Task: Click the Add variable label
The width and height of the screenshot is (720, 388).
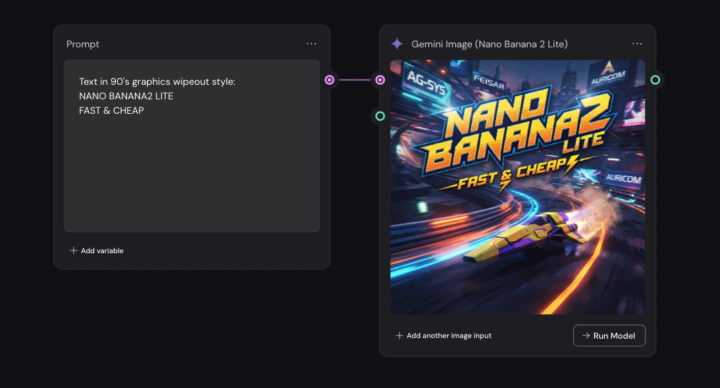Action: (x=102, y=251)
